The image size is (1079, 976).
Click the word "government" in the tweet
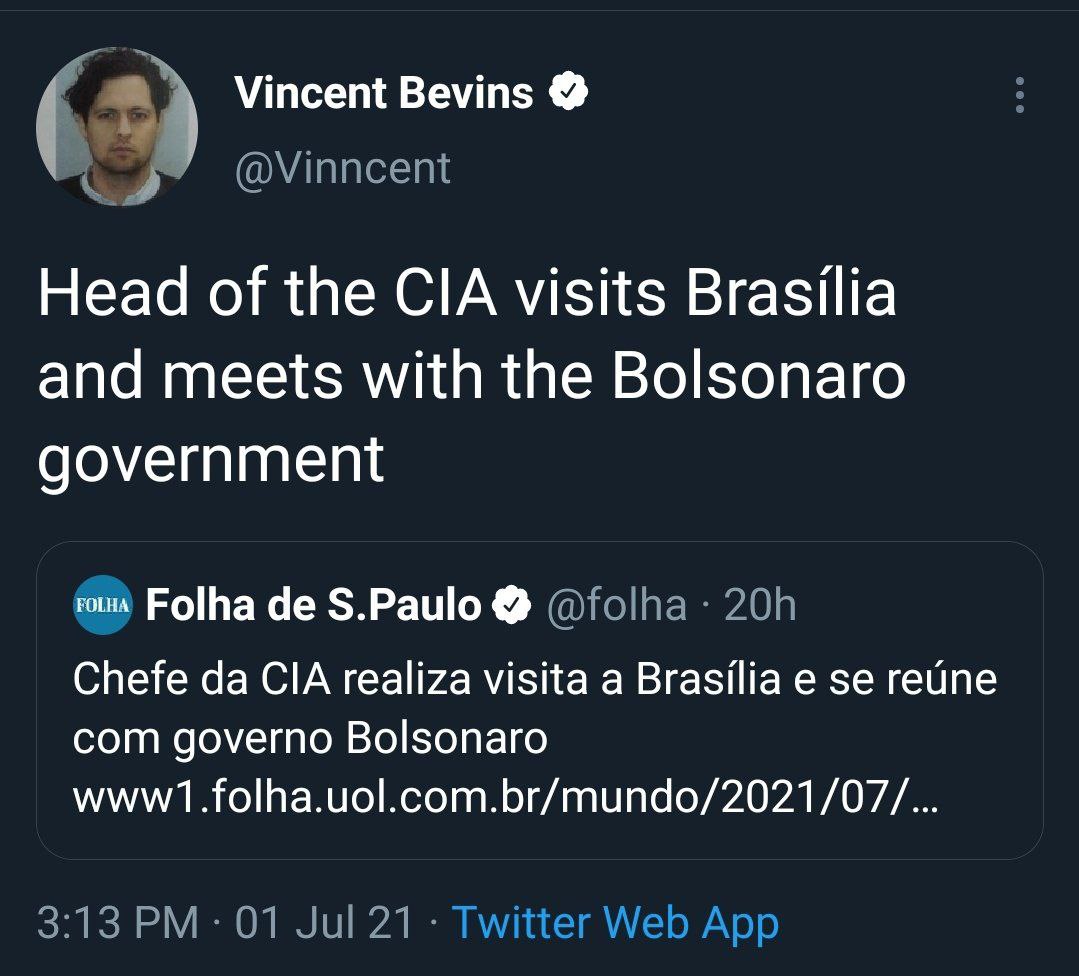[211, 459]
